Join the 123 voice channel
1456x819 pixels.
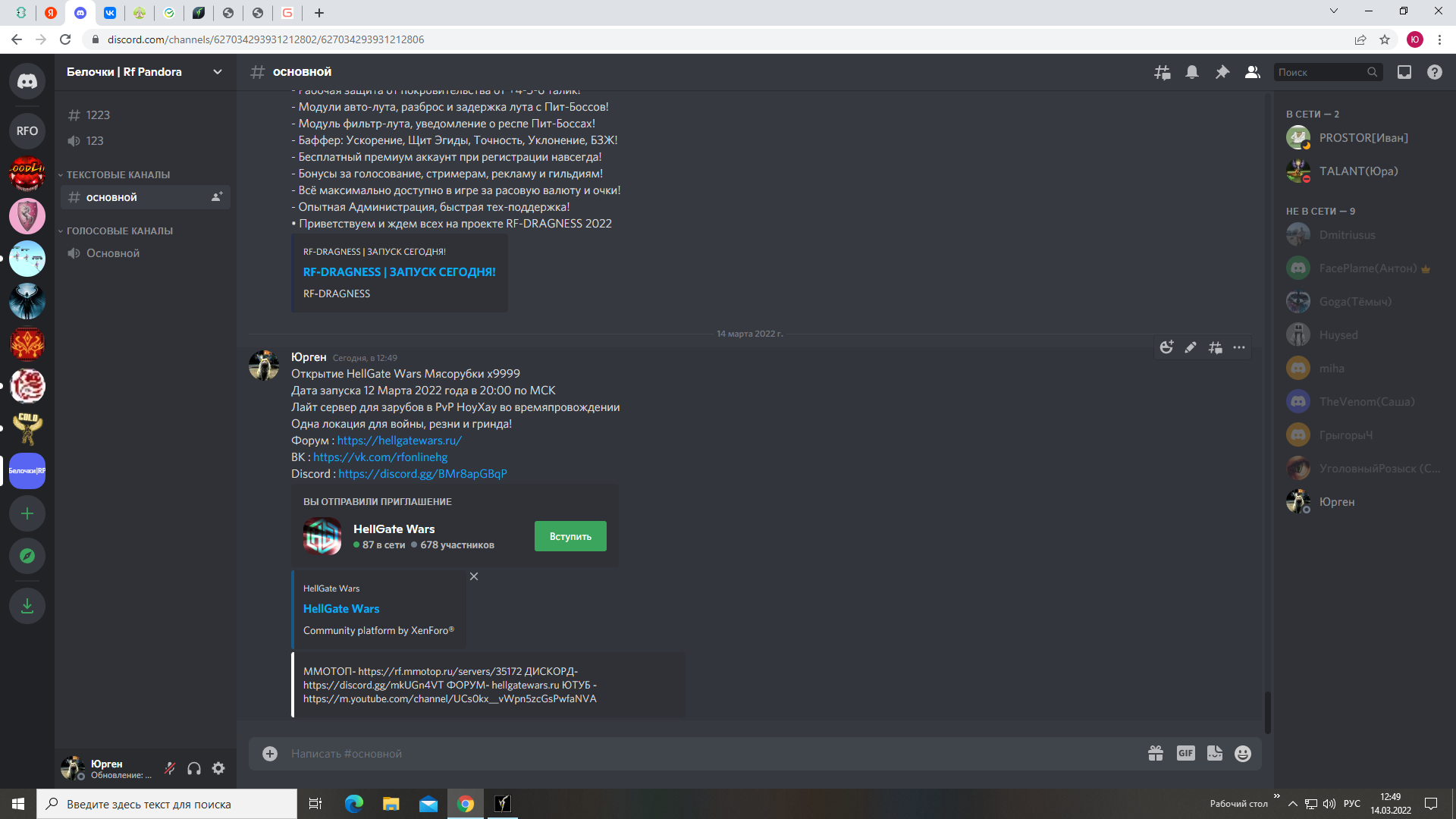(x=145, y=141)
